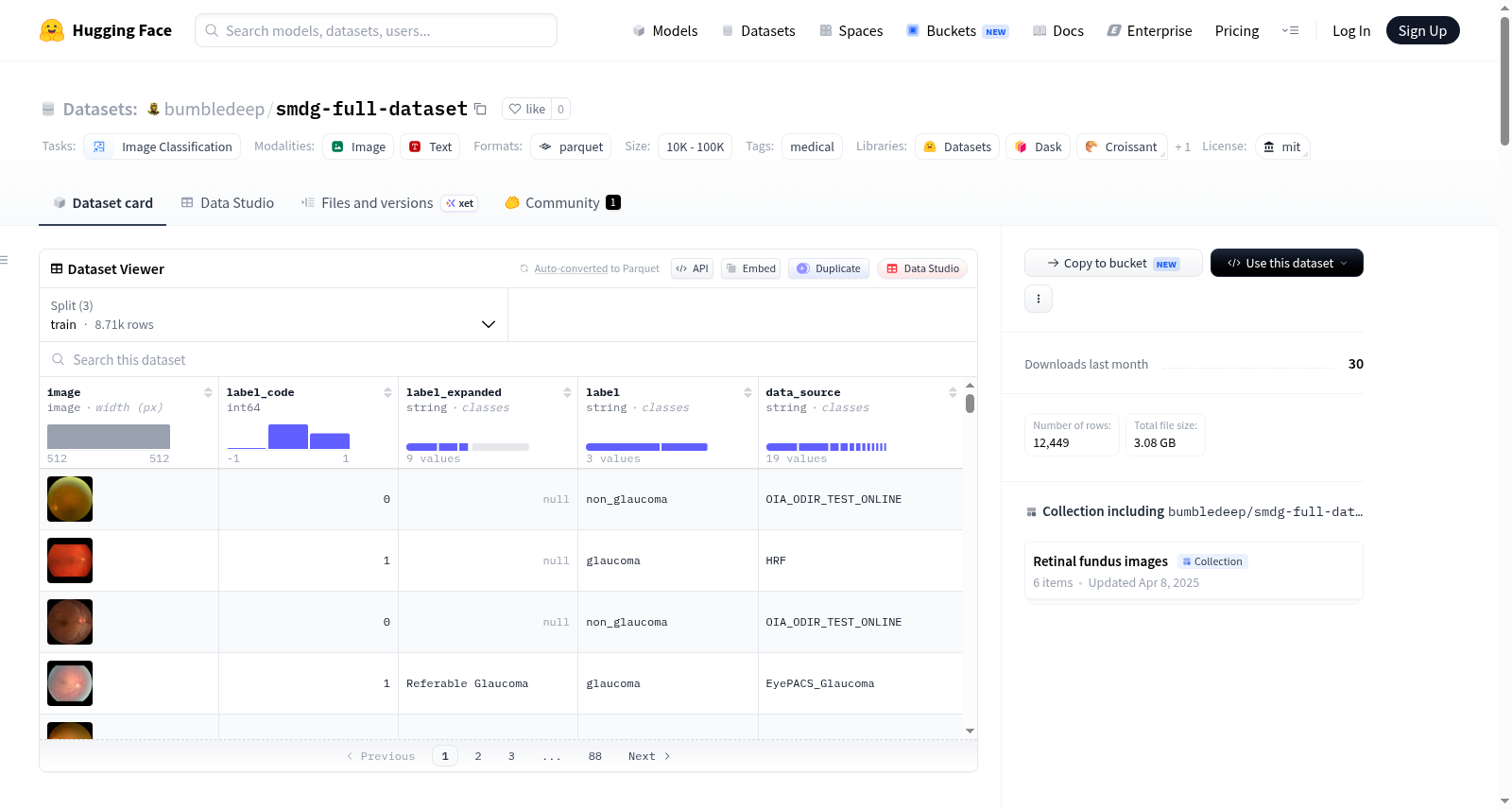
Task: Open the Docs nav item
Action: coord(1058,30)
